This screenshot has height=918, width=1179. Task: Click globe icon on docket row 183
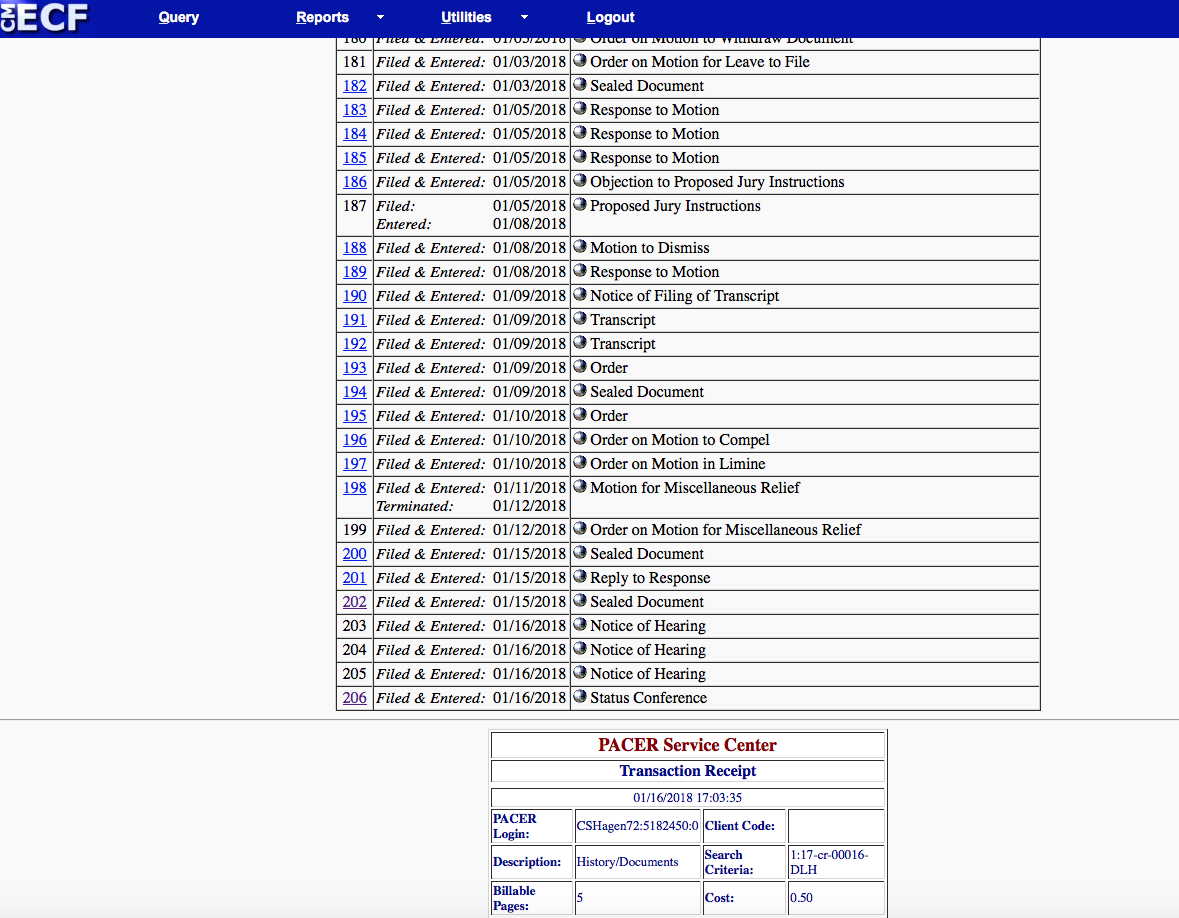(580, 109)
